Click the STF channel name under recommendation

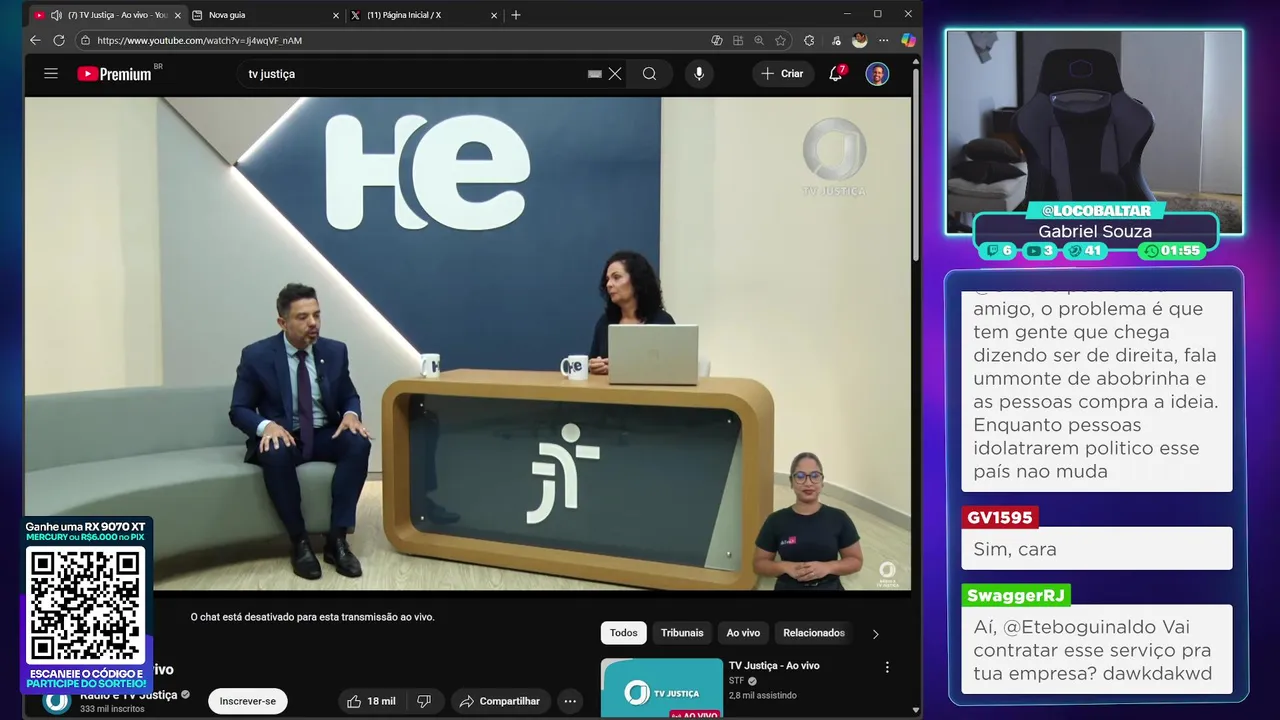(x=737, y=681)
